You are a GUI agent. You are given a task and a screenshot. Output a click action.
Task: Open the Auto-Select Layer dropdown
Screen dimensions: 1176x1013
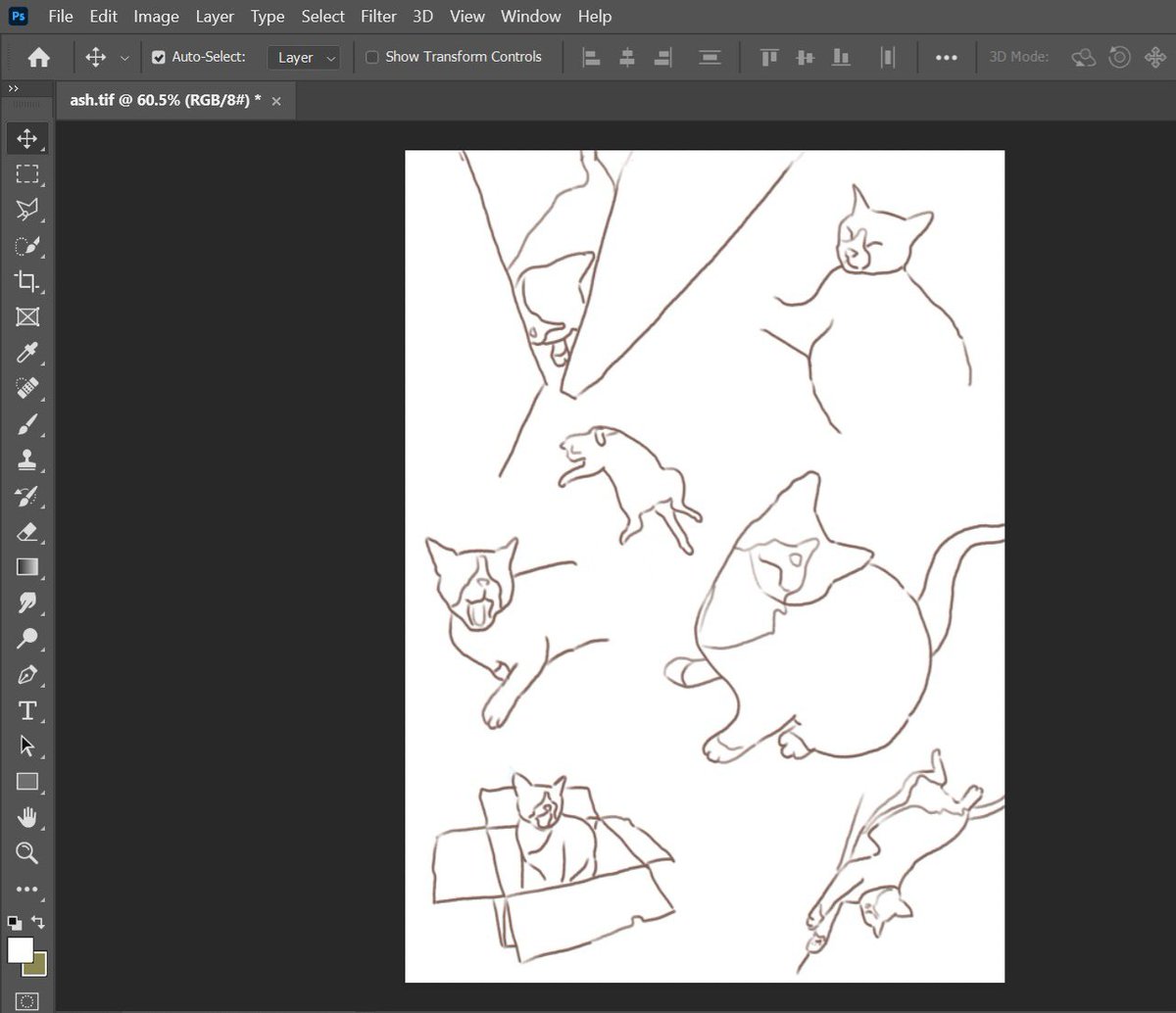(x=303, y=57)
